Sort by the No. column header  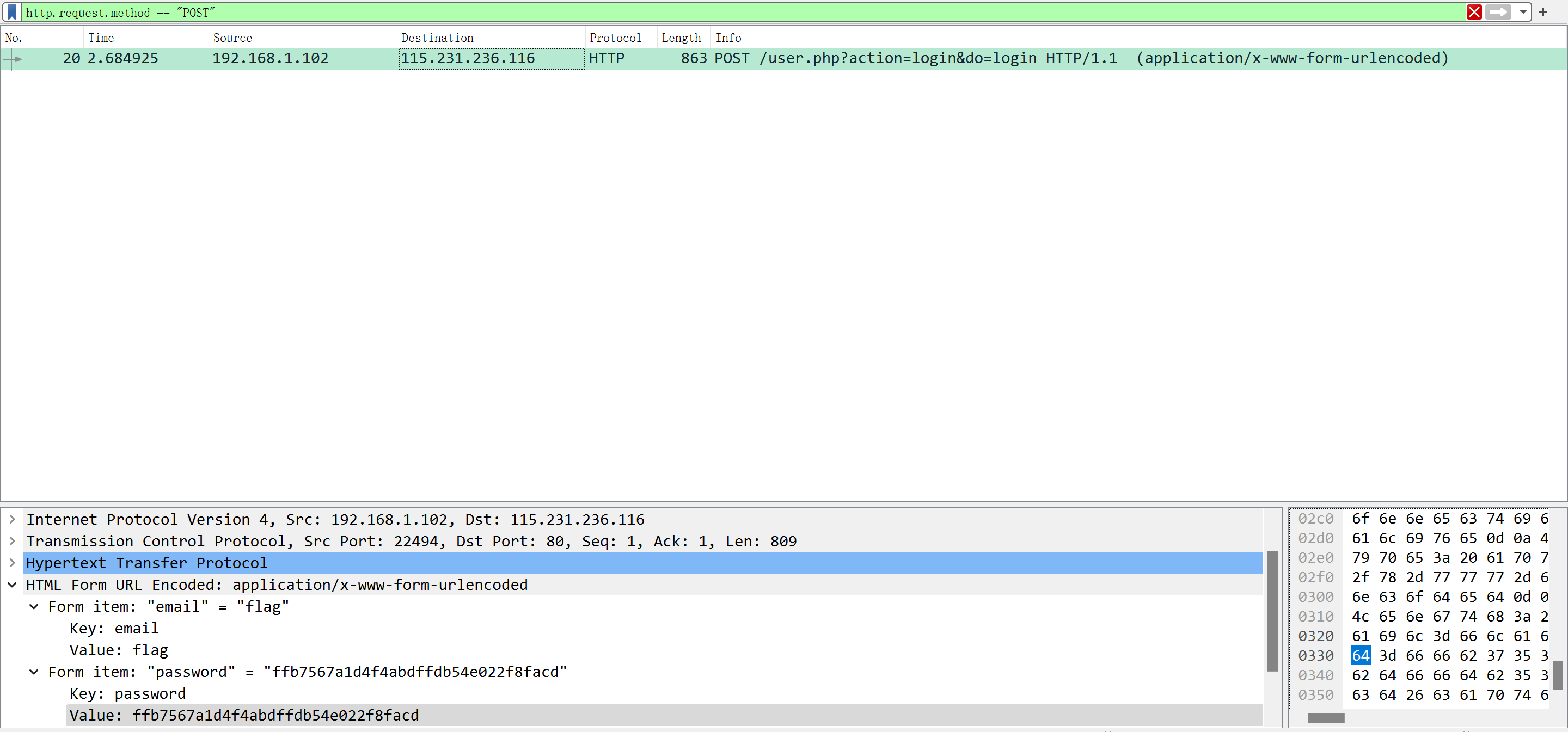pos(42,38)
